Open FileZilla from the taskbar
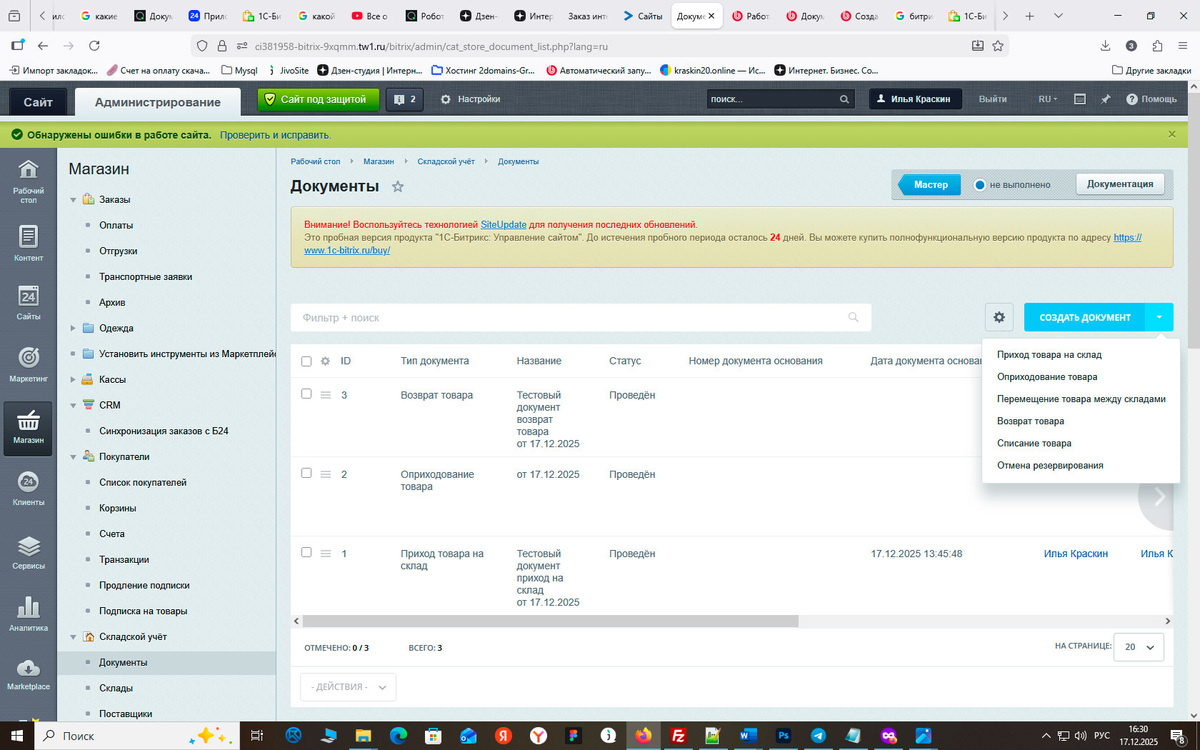Viewport: 1200px width, 750px height. coord(679,735)
